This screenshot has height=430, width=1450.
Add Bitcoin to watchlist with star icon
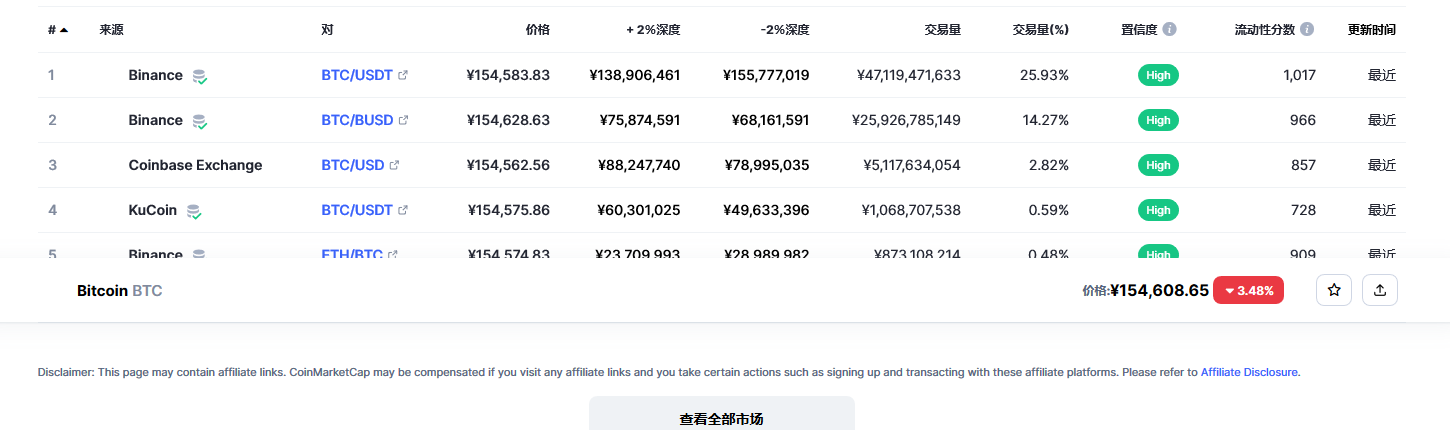click(x=1334, y=290)
